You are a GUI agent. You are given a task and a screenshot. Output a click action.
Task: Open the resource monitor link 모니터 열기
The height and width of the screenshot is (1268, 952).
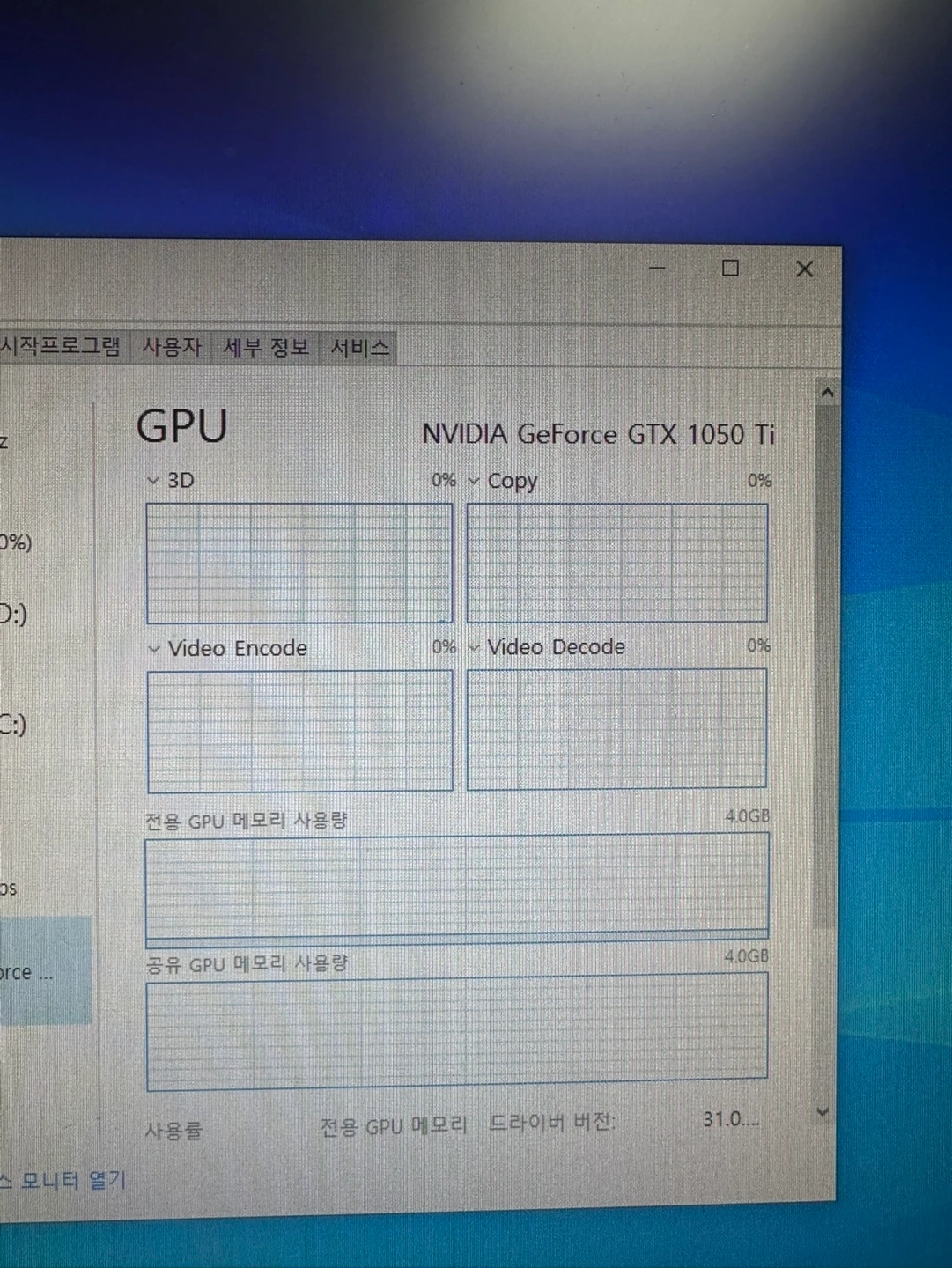63,1180
